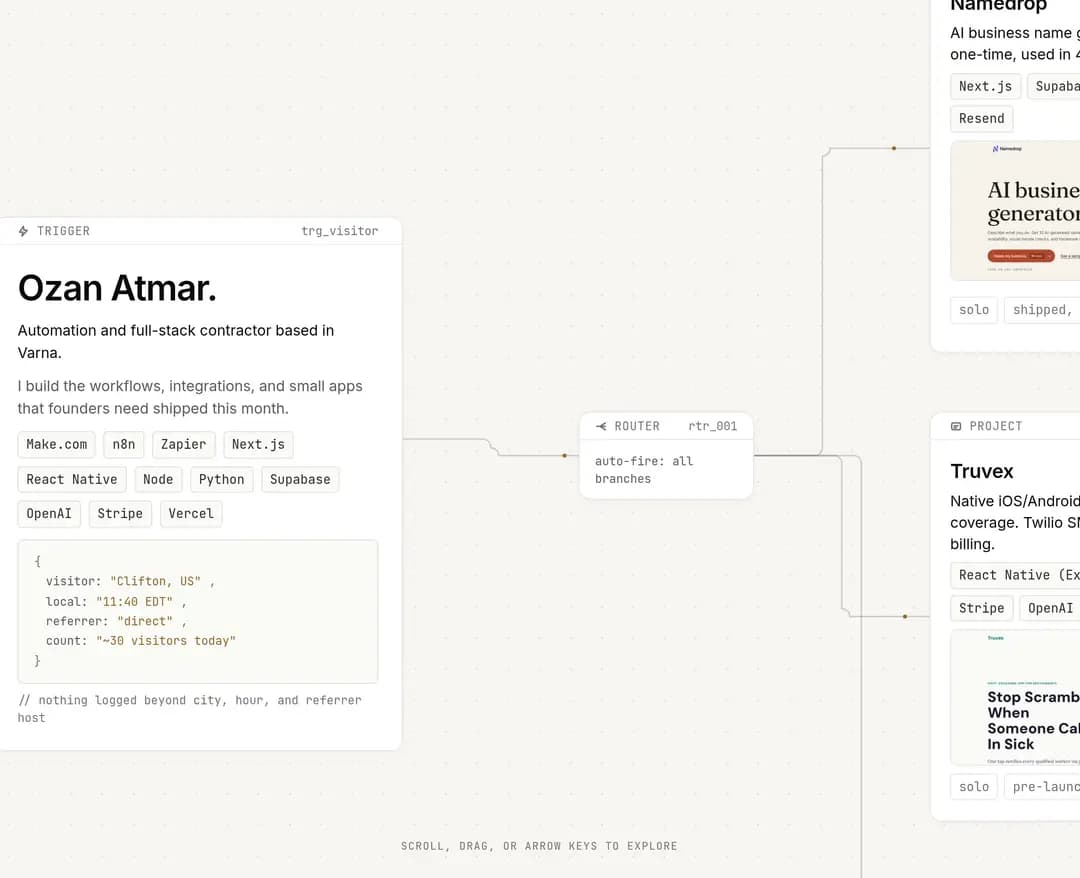Click the Resend tag in the Namedrop card

pyautogui.click(x=982, y=118)
